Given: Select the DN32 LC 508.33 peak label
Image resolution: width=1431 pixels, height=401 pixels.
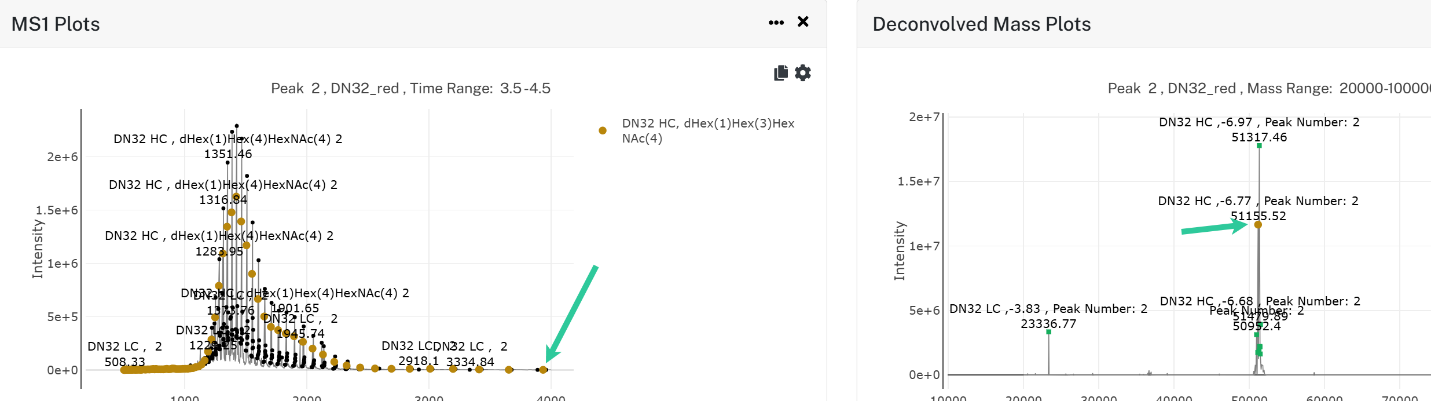Looking at the screenshot, I should coord(125,354).
